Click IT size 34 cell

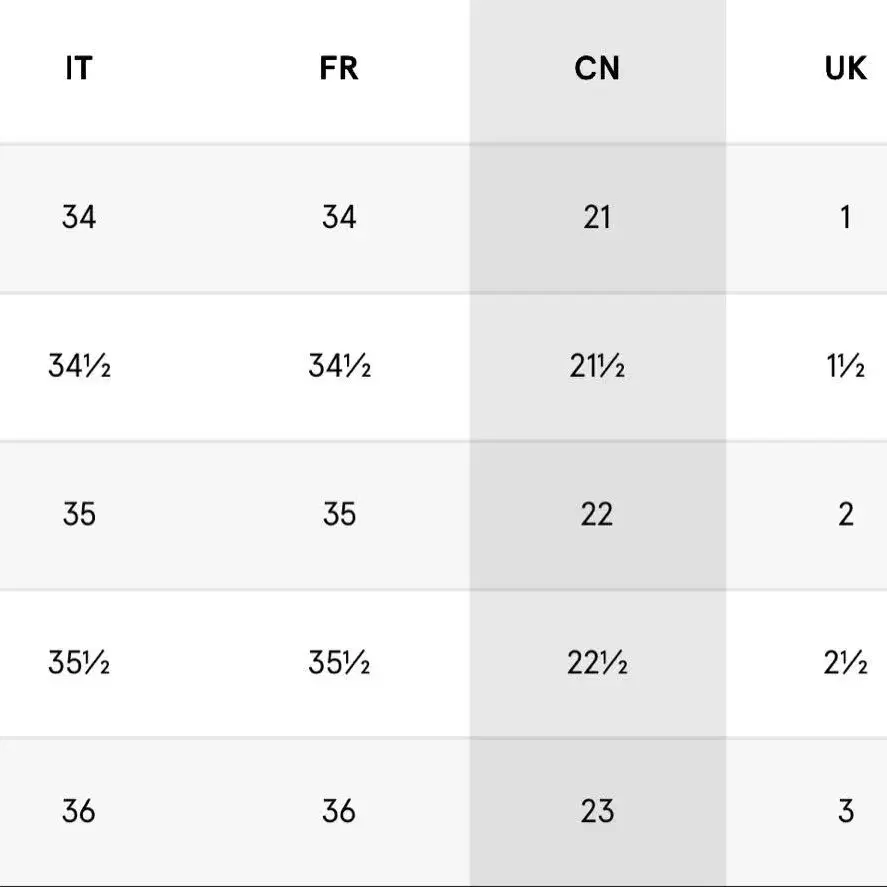click(x=79, y=217)
